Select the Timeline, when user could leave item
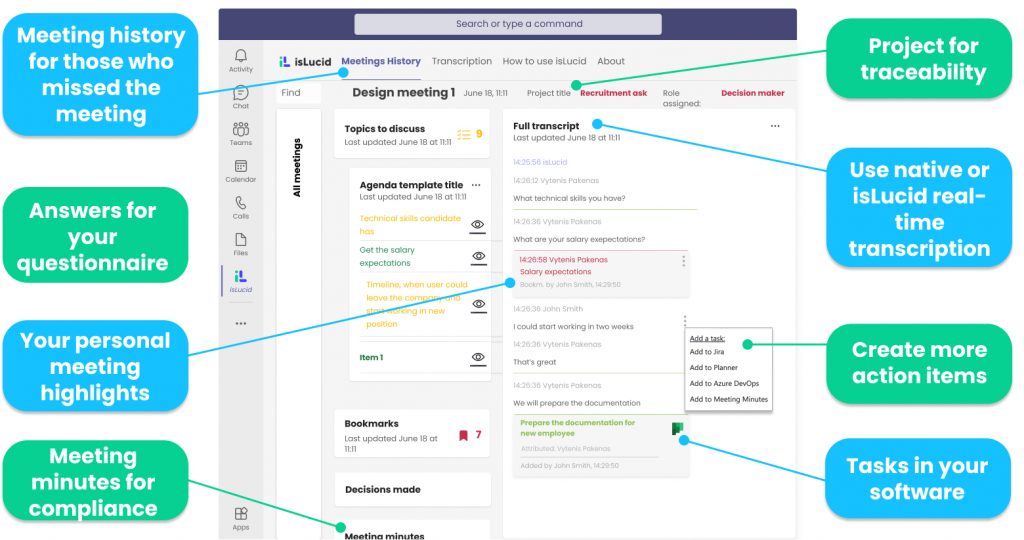The width and height of the screenshot is (1024, 540). 416,304
